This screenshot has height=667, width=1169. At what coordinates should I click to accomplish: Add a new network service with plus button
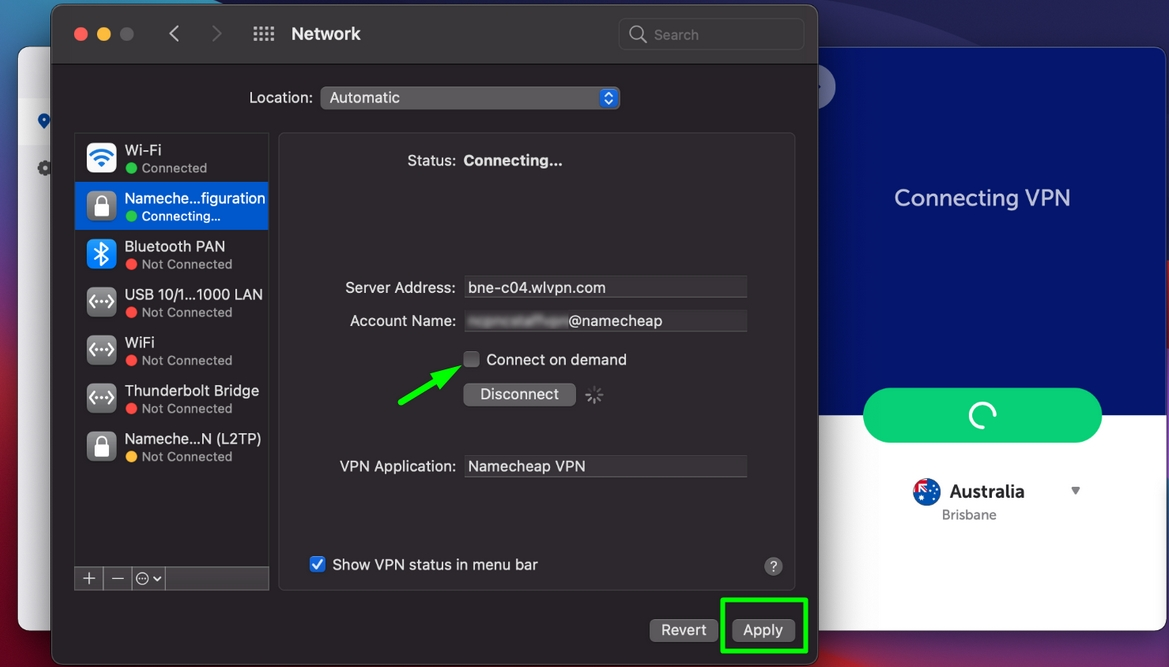(89, 578)
